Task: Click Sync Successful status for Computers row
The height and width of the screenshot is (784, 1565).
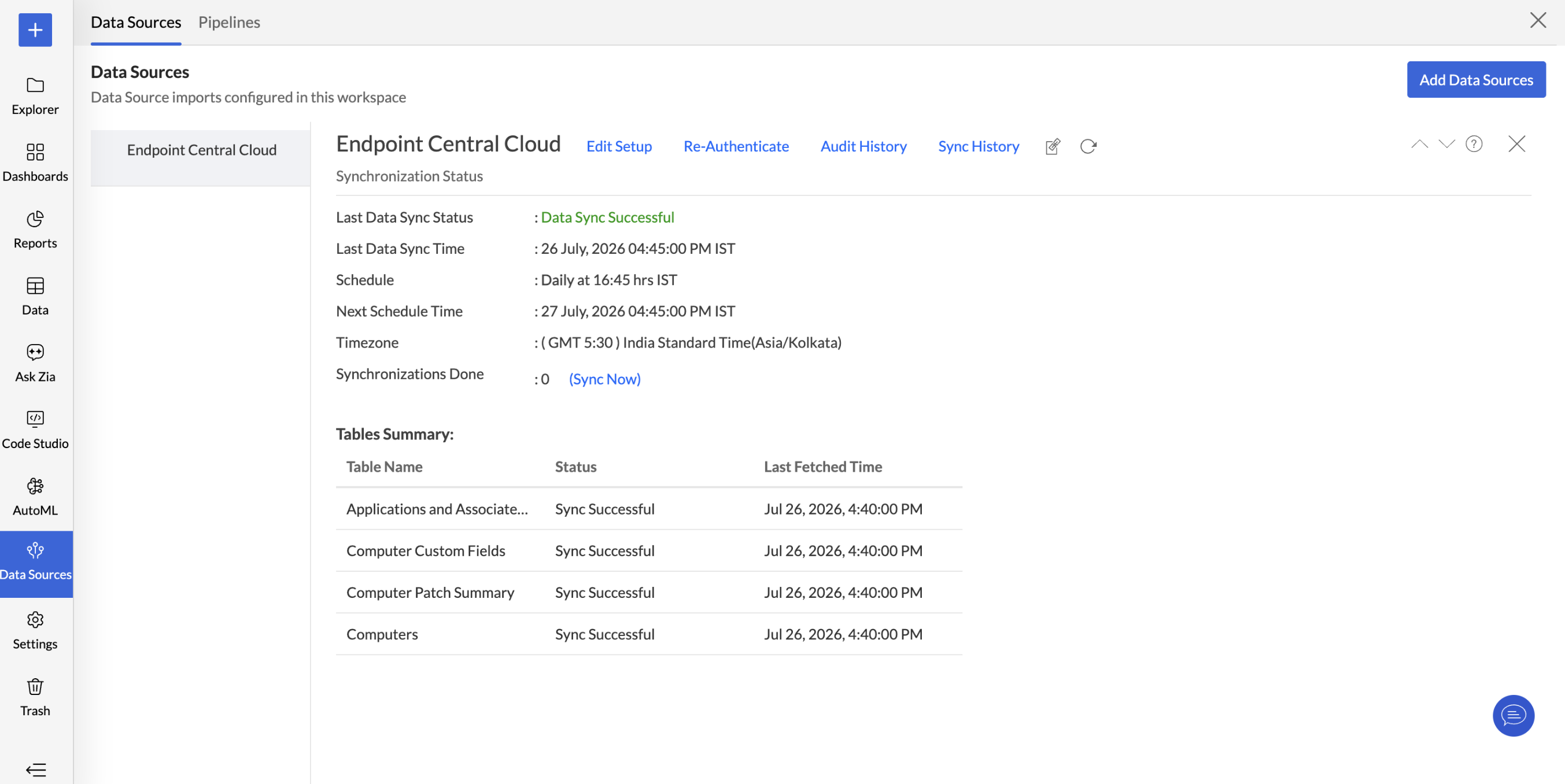Action: 605,635
